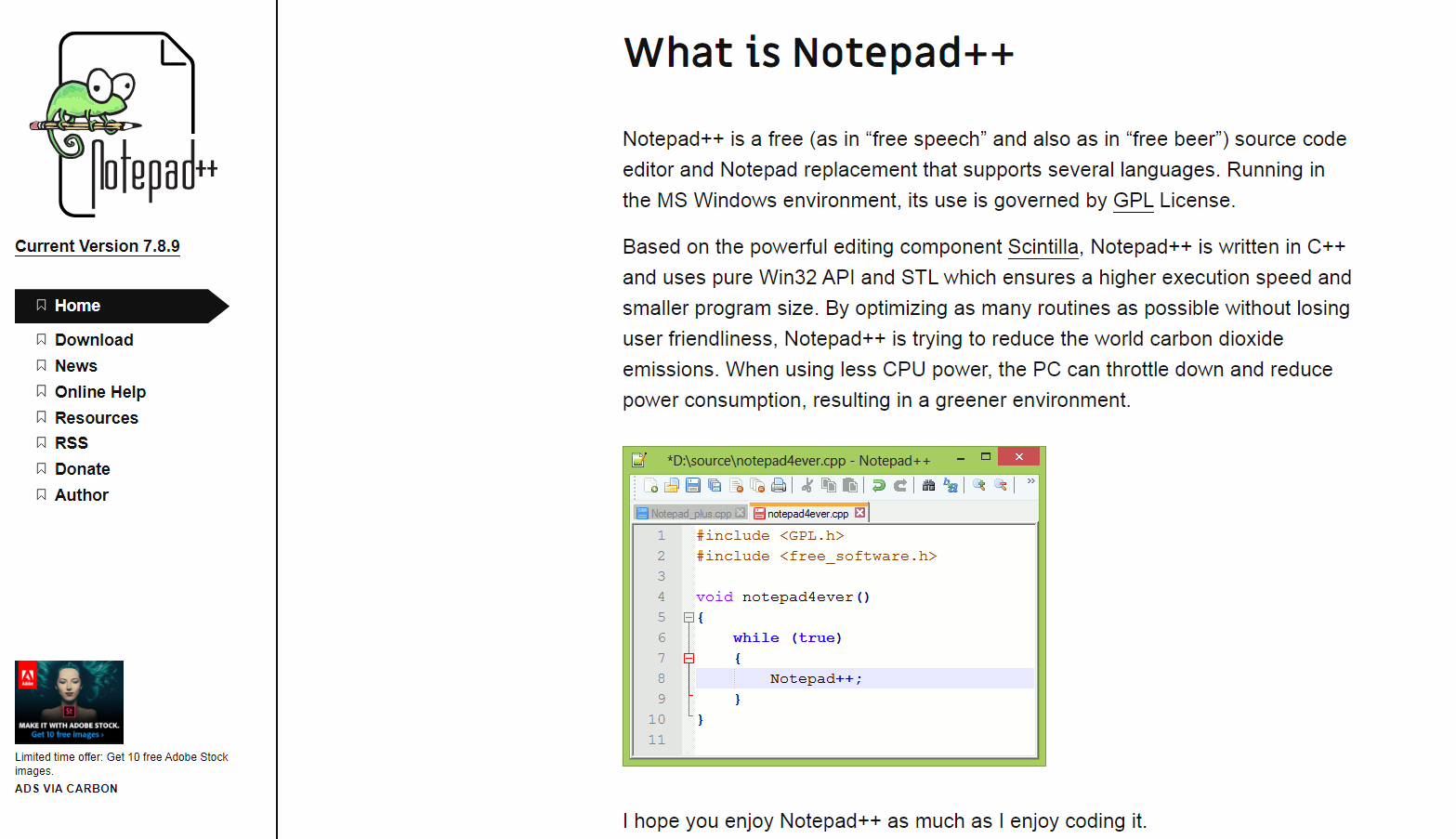1456x839 pixels.
Task: Click the New file toolbar icon
Action: 650,485
